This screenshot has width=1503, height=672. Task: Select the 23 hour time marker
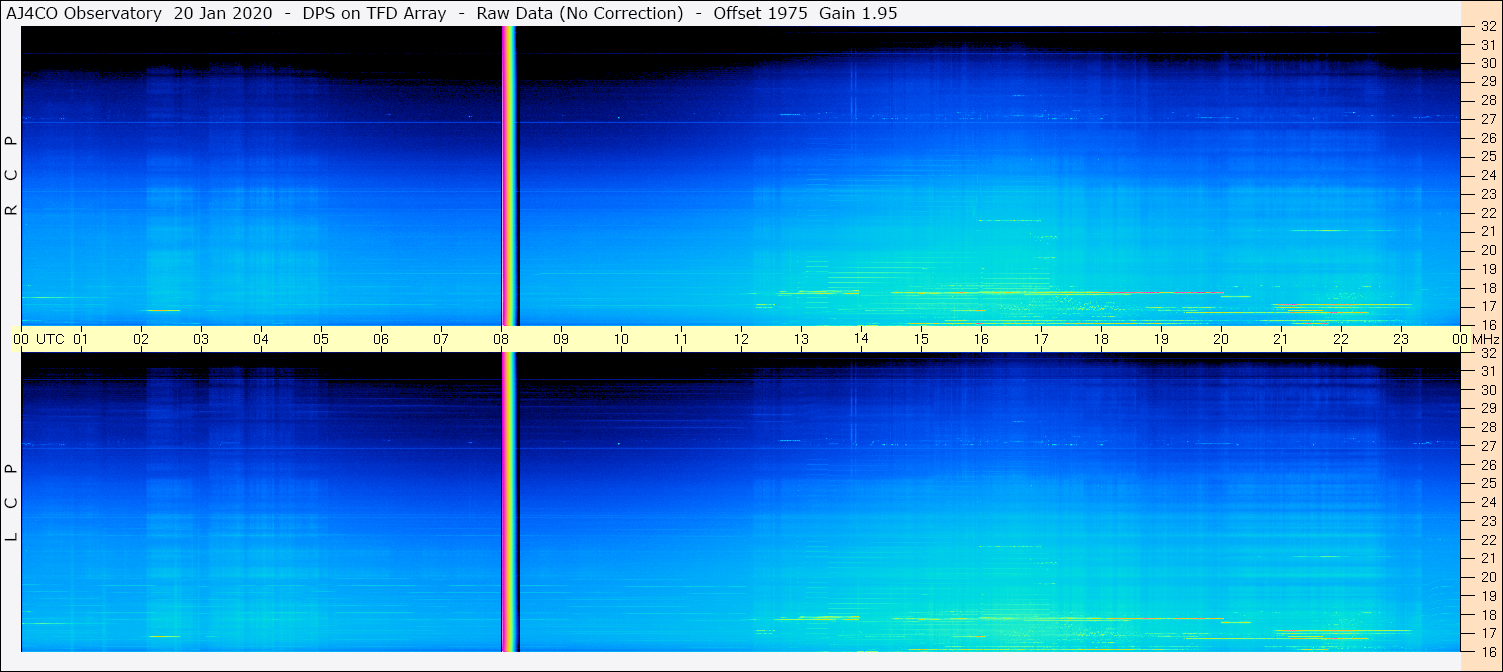[1401, 339]
